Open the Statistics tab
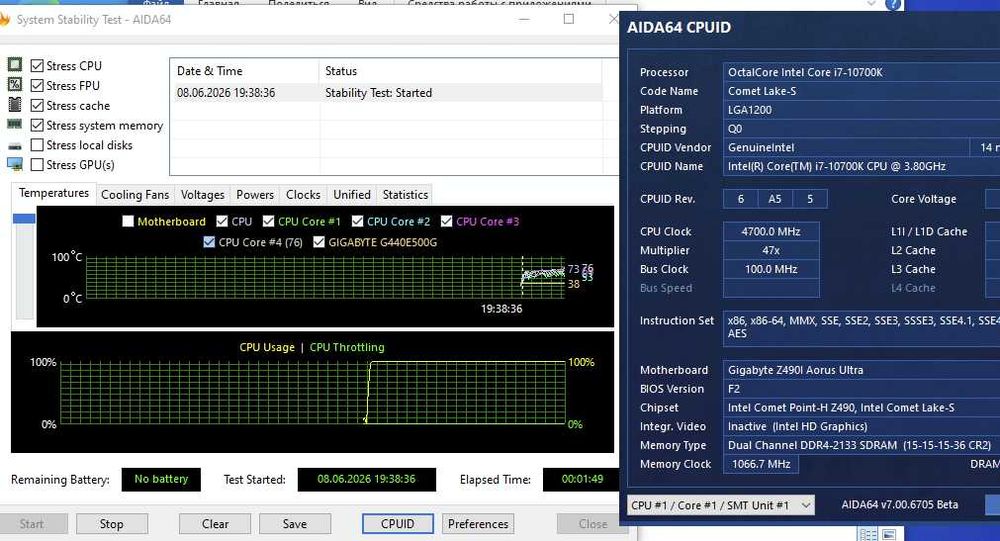 pyautogui.click(x=405, y=195)
